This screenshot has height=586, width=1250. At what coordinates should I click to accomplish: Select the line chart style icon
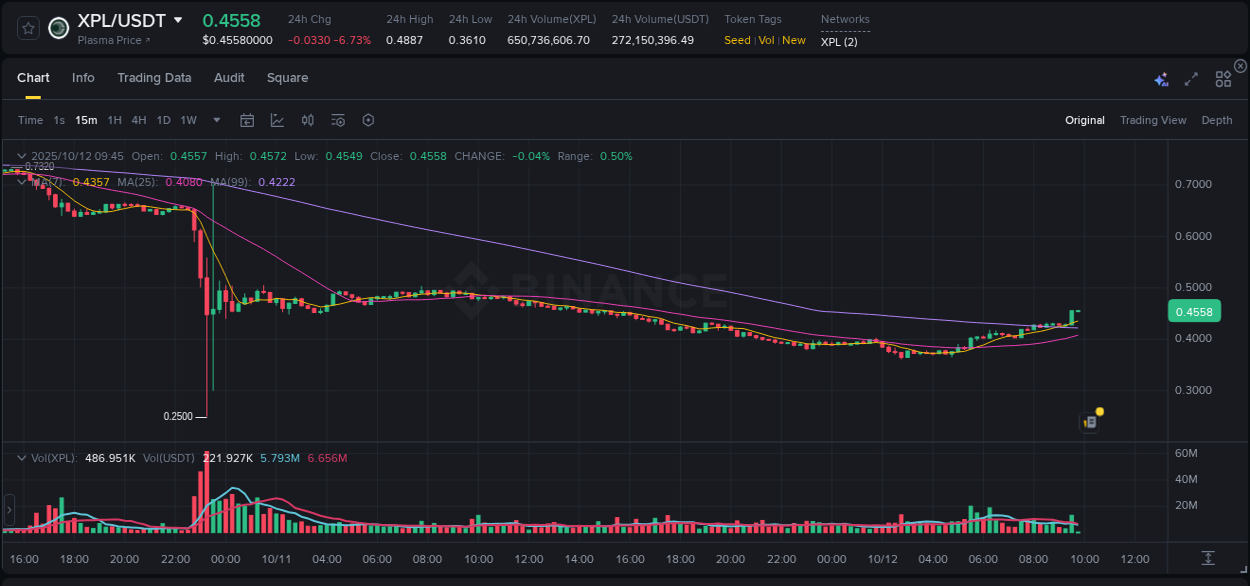[277, 120]
